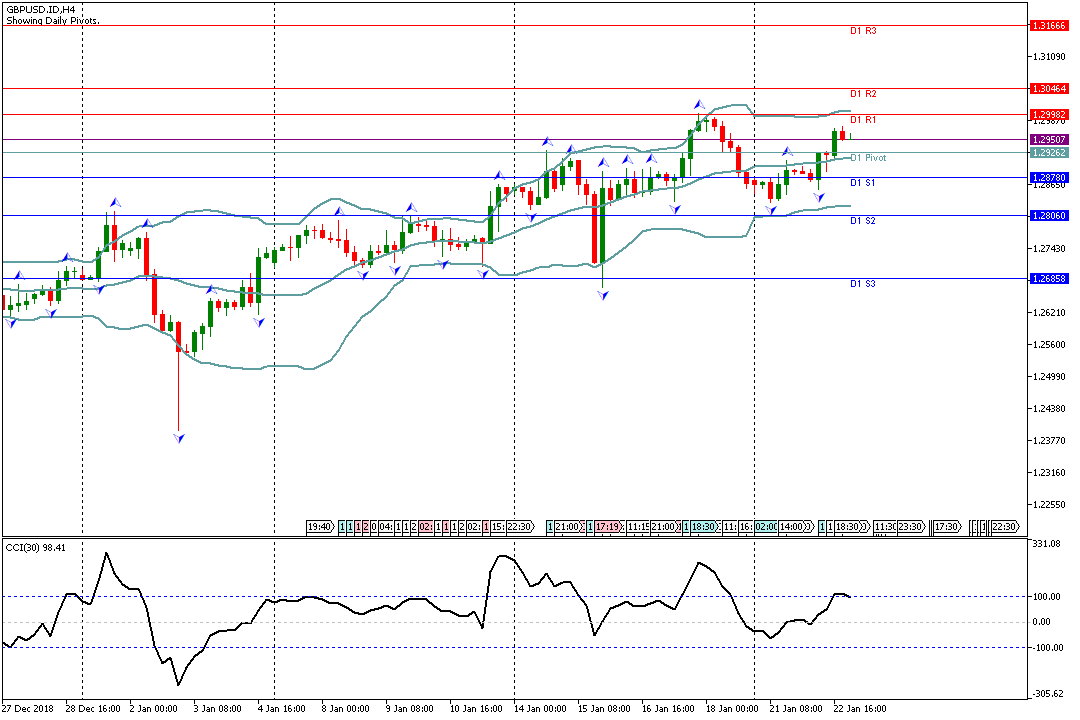Image resolution: width=1080 pixels, height=720 pixels.
Task: Open the 19:40 event marker
Action: (319, 526)
